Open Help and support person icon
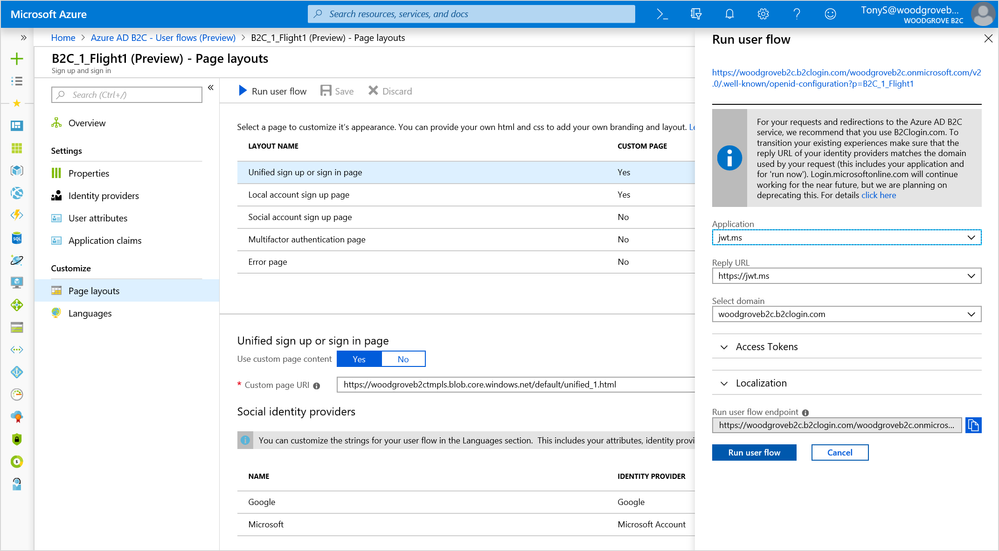The image size is (999, 551). point(17,484)
